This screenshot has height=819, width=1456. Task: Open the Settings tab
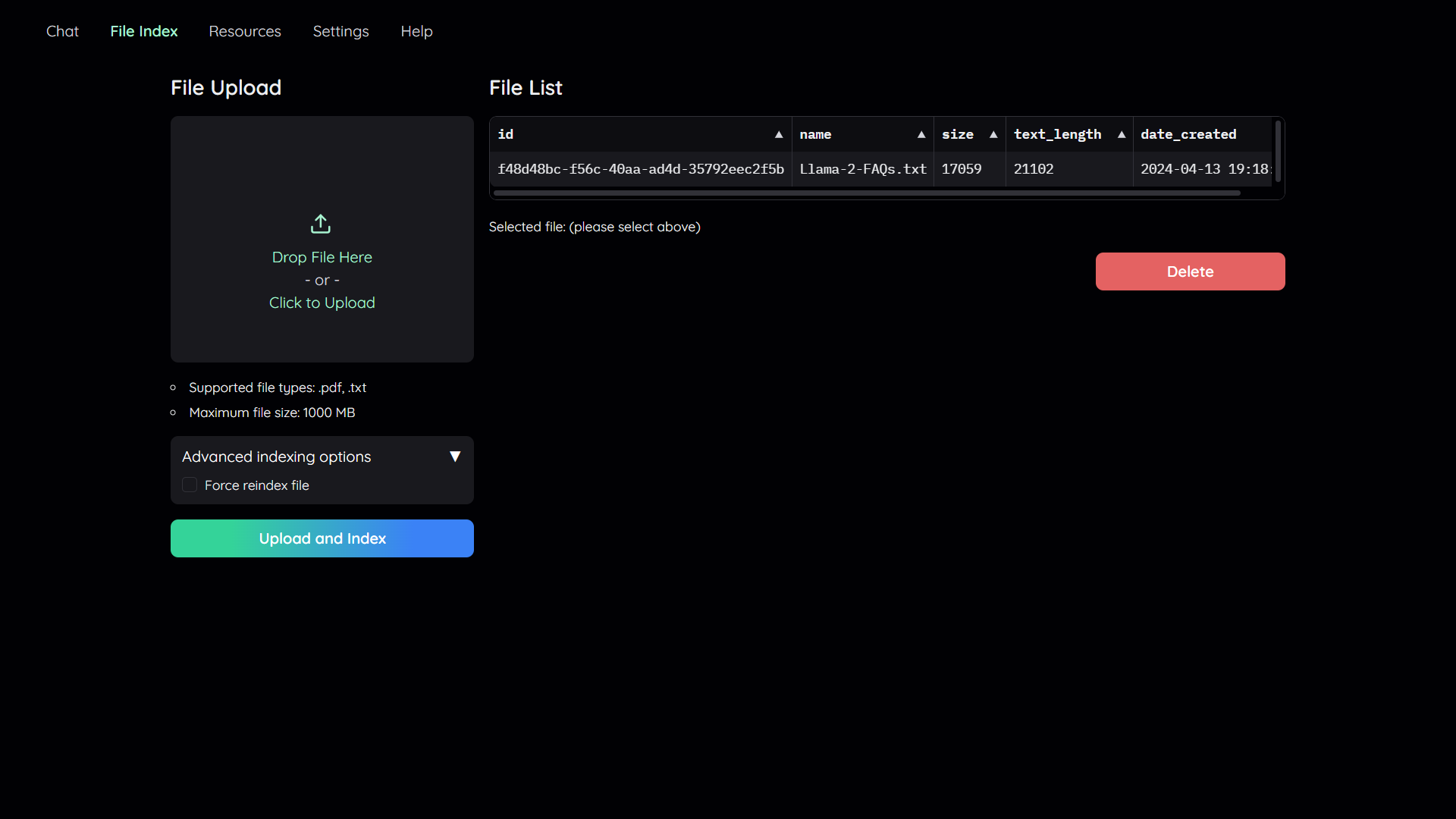(x=340, y=31)
